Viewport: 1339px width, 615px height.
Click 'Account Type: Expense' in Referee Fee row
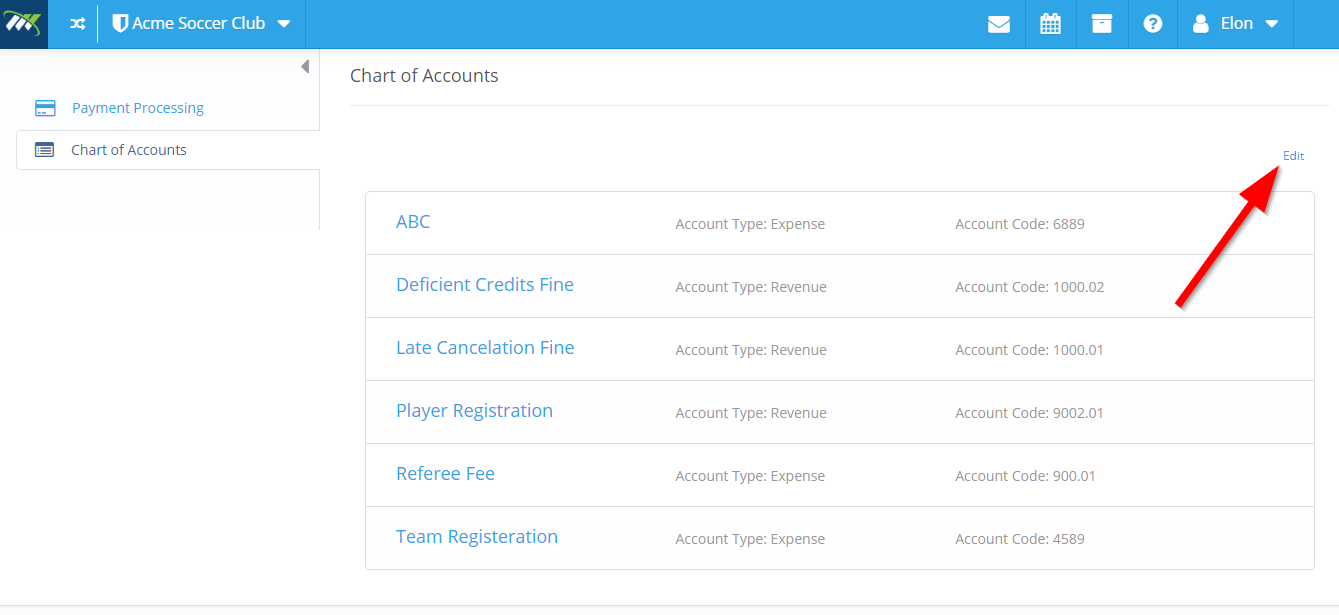point(750,476)
